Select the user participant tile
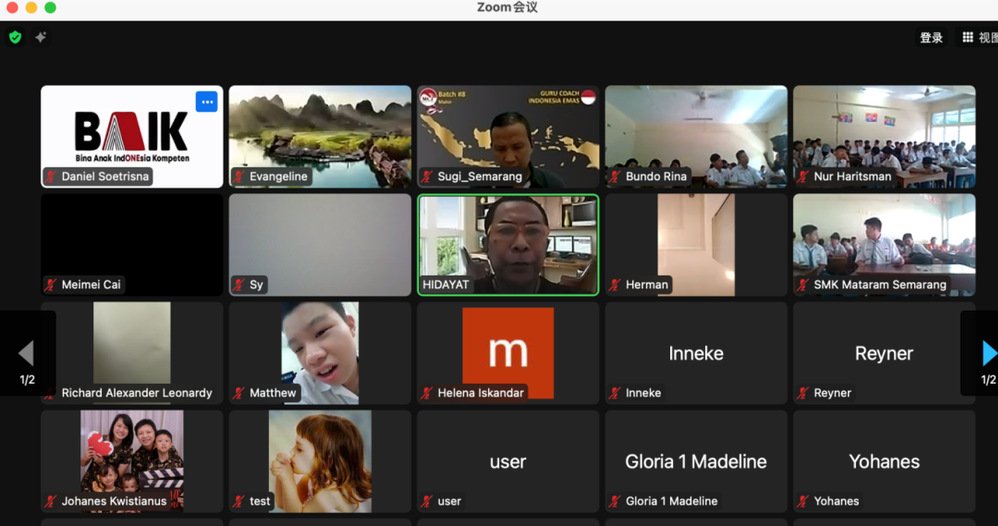This screenshot has width=998, height=526. point(508,461)
